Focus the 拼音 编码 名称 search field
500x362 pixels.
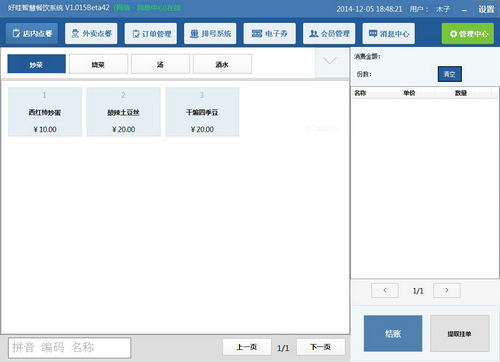pos(69,348)
